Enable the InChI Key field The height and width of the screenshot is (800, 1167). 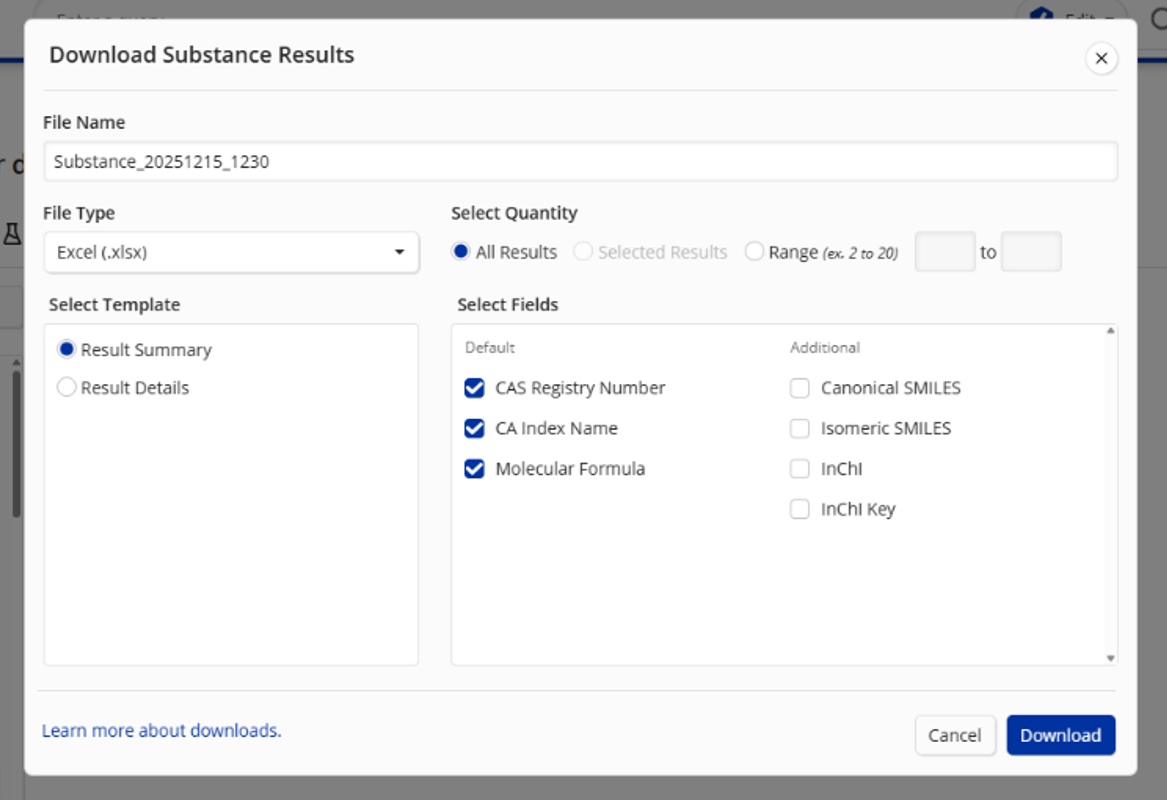pos(799,509)
